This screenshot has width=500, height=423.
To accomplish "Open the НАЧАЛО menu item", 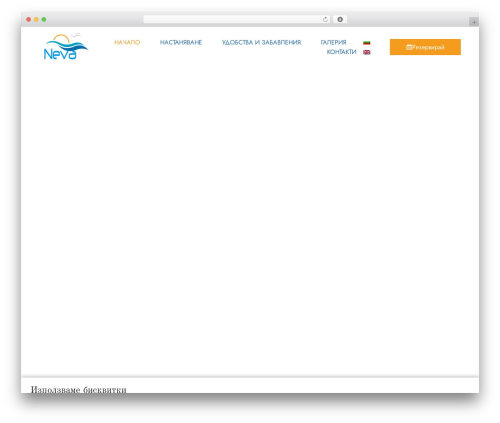I will pyautogui.click(x=127, y=42).
